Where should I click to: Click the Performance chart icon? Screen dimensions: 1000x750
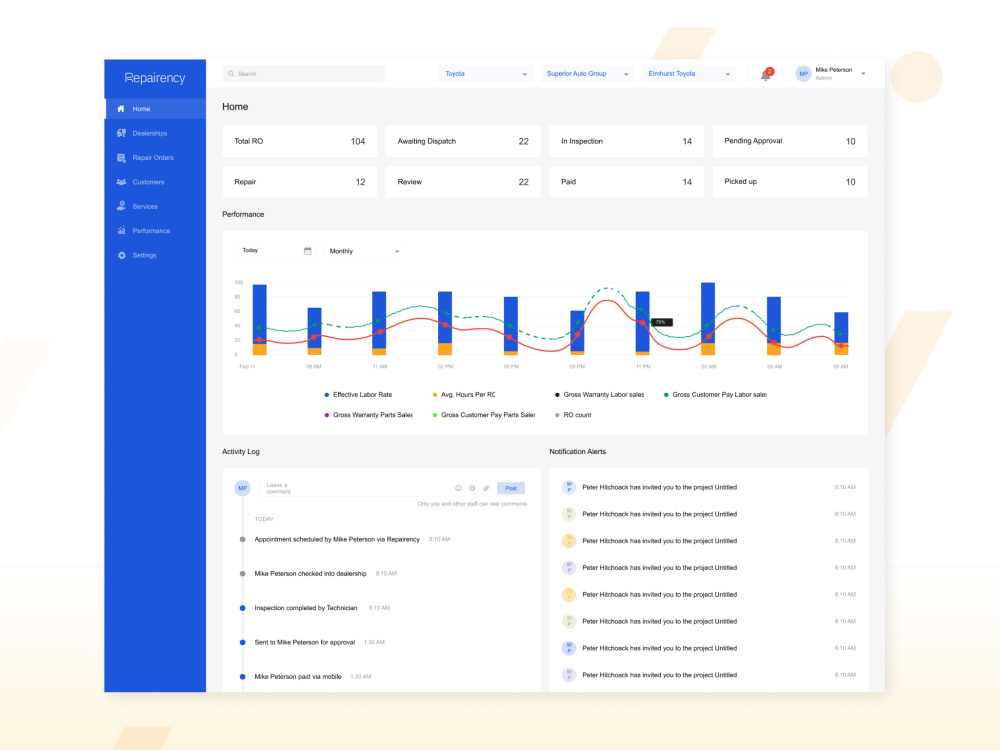[x=121, y=230]
